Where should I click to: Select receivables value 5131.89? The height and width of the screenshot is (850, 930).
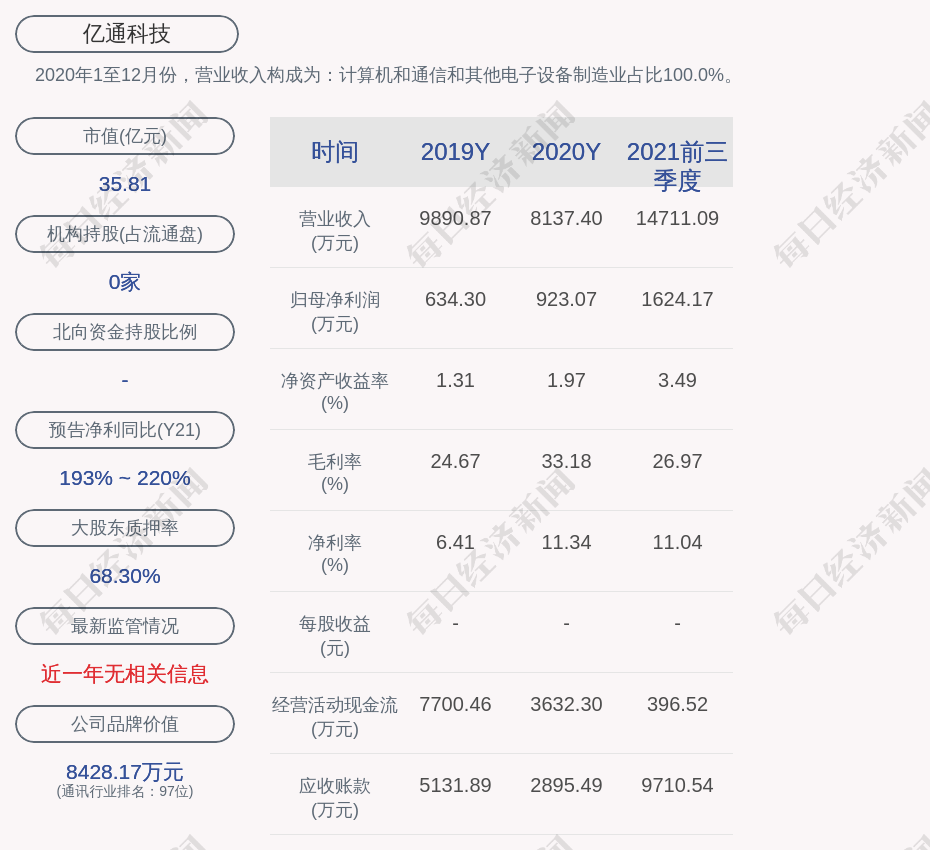[x=455, y=785]
